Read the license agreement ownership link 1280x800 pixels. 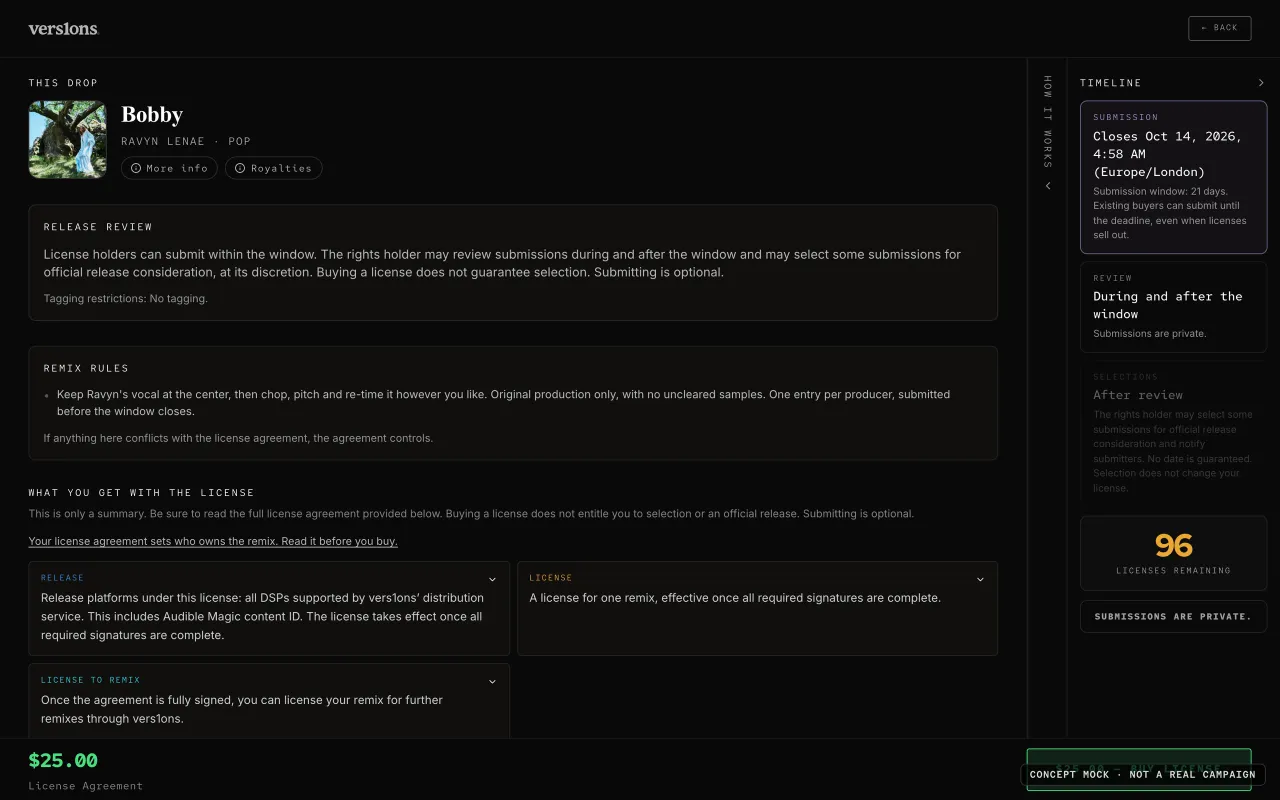[213, 541]
